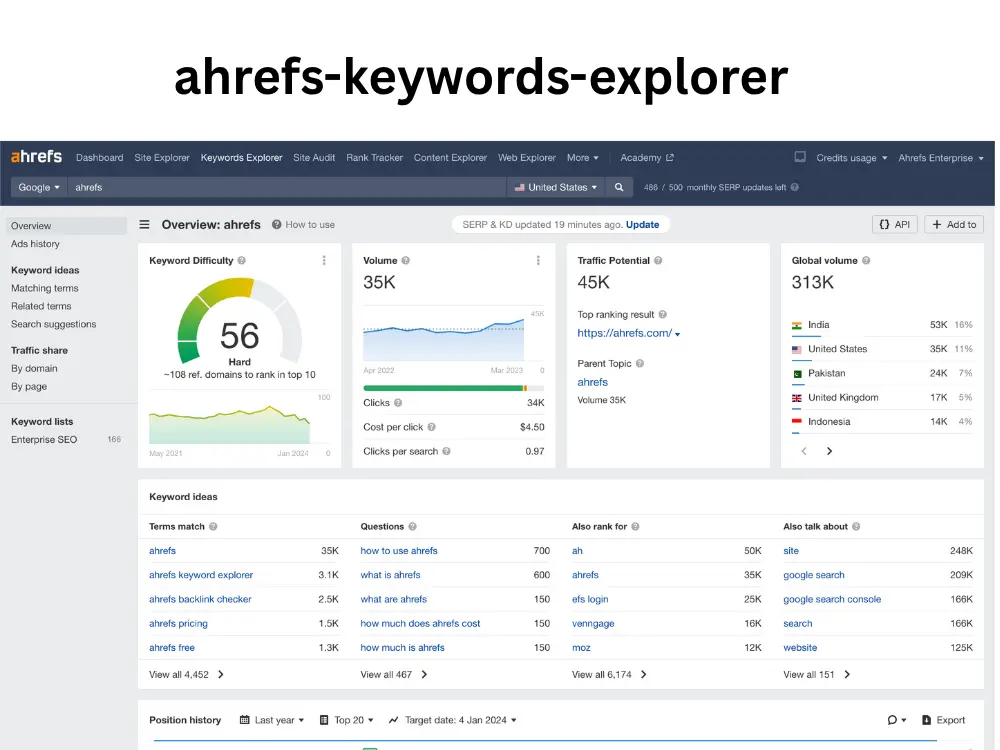Click the Terms match help icon
Viewport: 1000px width, 750px height.
(213, 527)
